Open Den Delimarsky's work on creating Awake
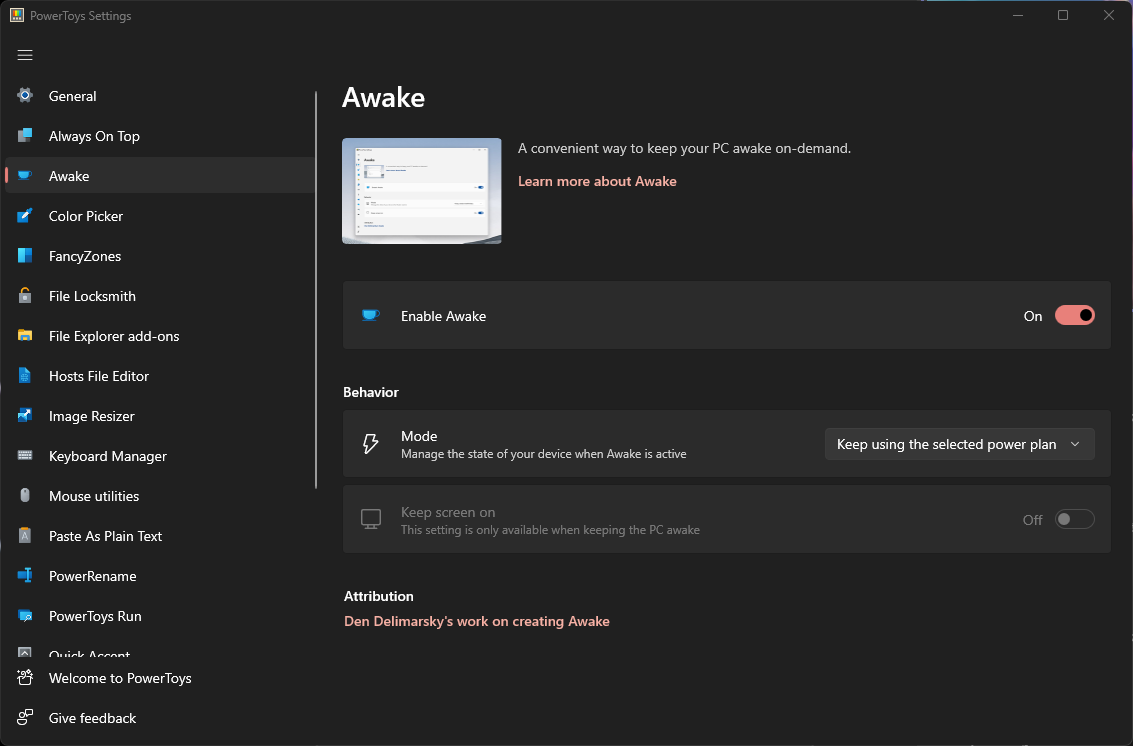 (476, 621)
